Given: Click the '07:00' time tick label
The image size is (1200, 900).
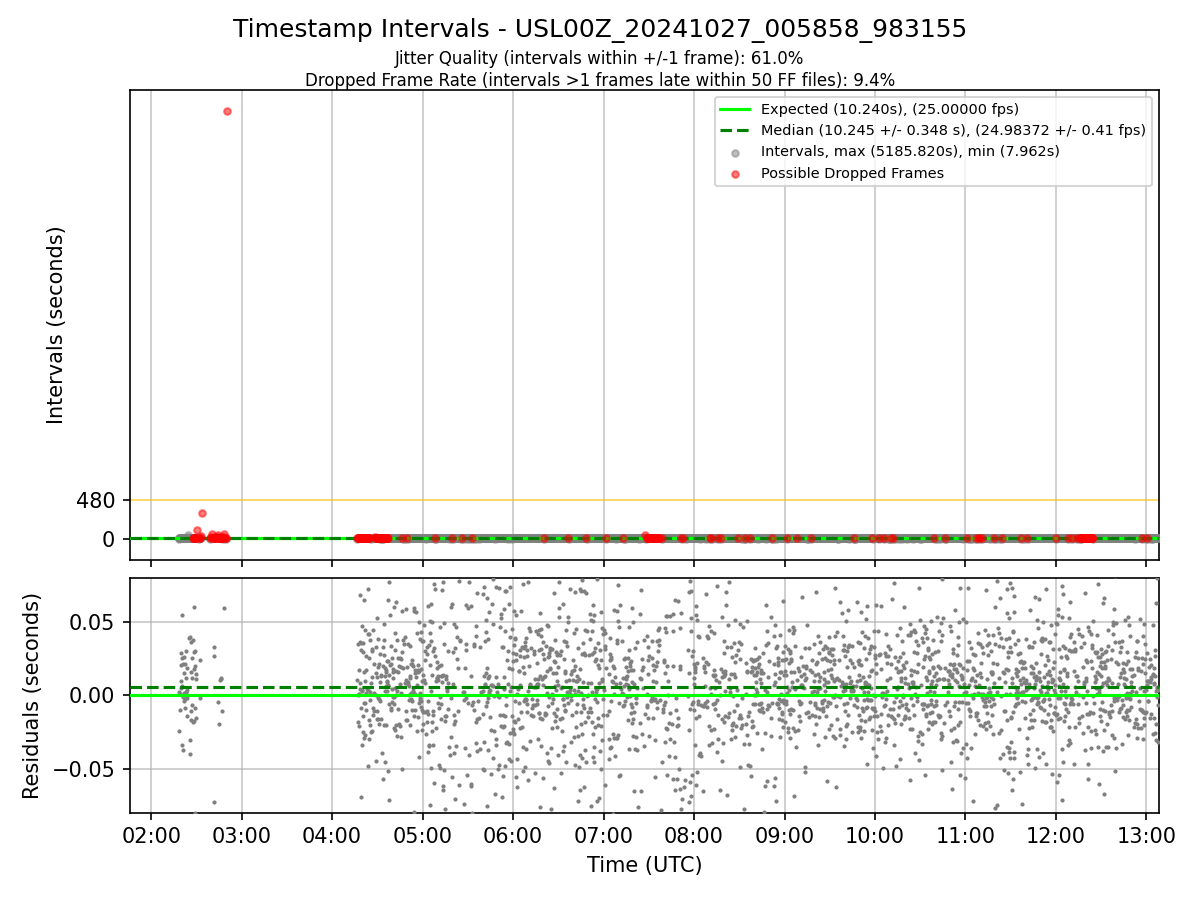Looking at the screenshot, I should tap(604, 835).
